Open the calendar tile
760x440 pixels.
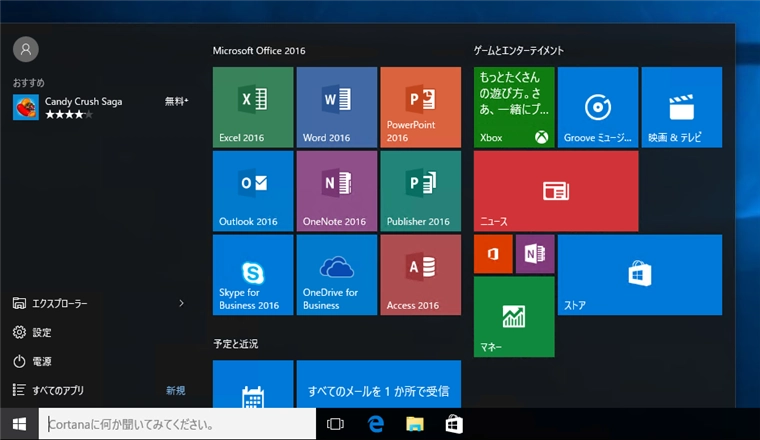click(253, 384)
